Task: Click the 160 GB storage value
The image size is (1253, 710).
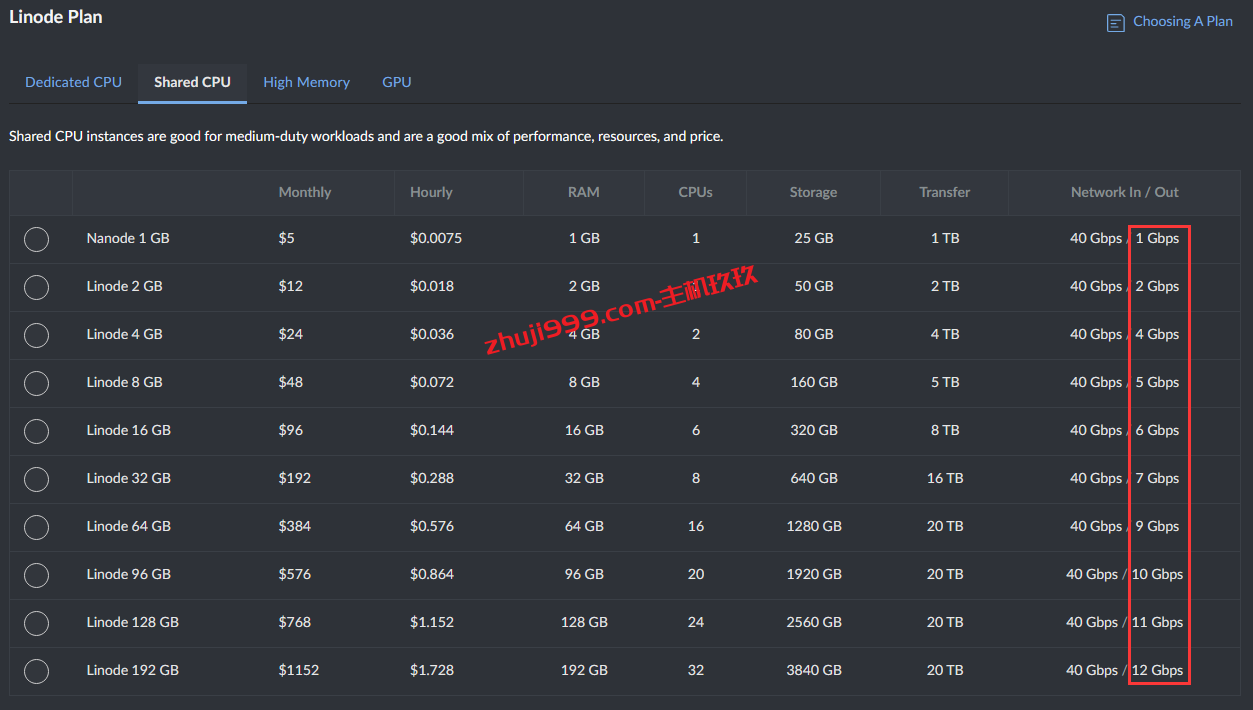Action: point(814,382)
